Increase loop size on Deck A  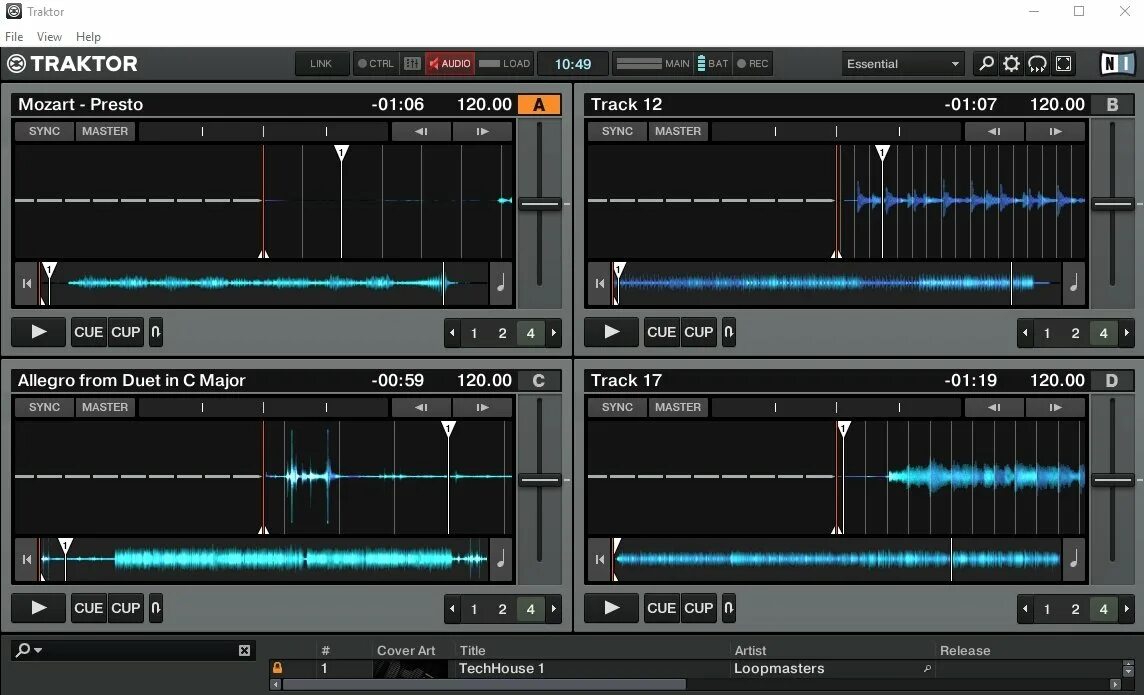click(x=554, y=333)
